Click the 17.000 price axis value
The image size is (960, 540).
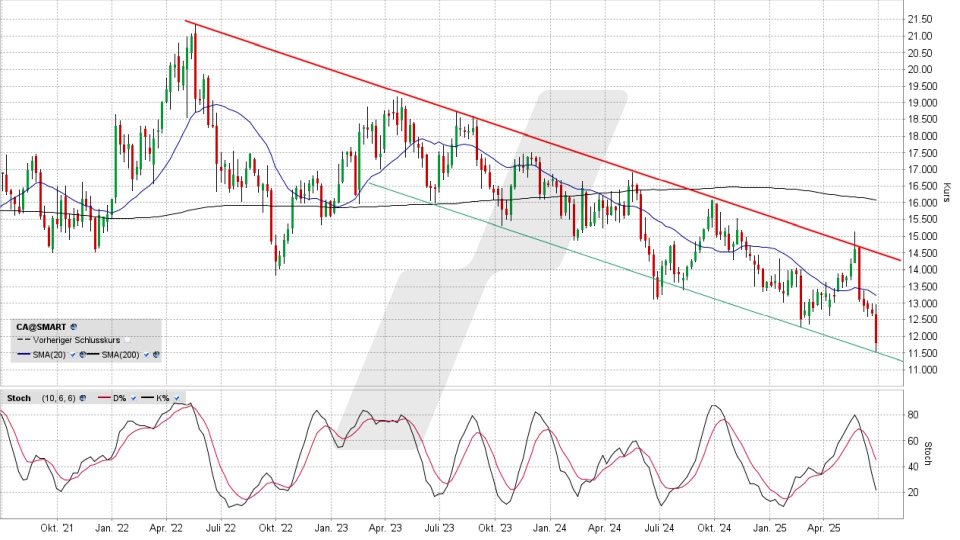tap(922, 170)
